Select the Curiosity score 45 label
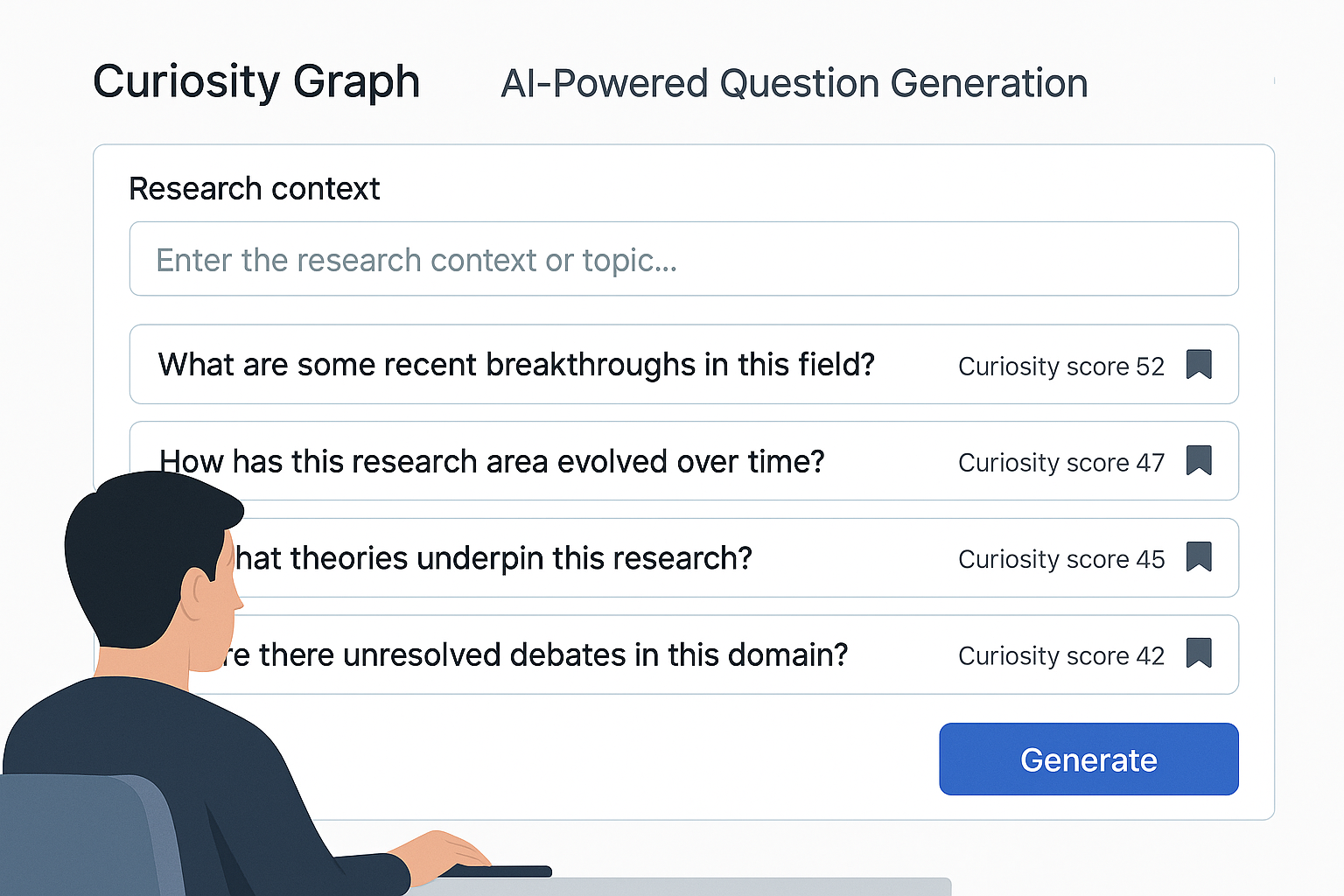The height and width of the screenshot is (896, 1344). click(1060, 559)
